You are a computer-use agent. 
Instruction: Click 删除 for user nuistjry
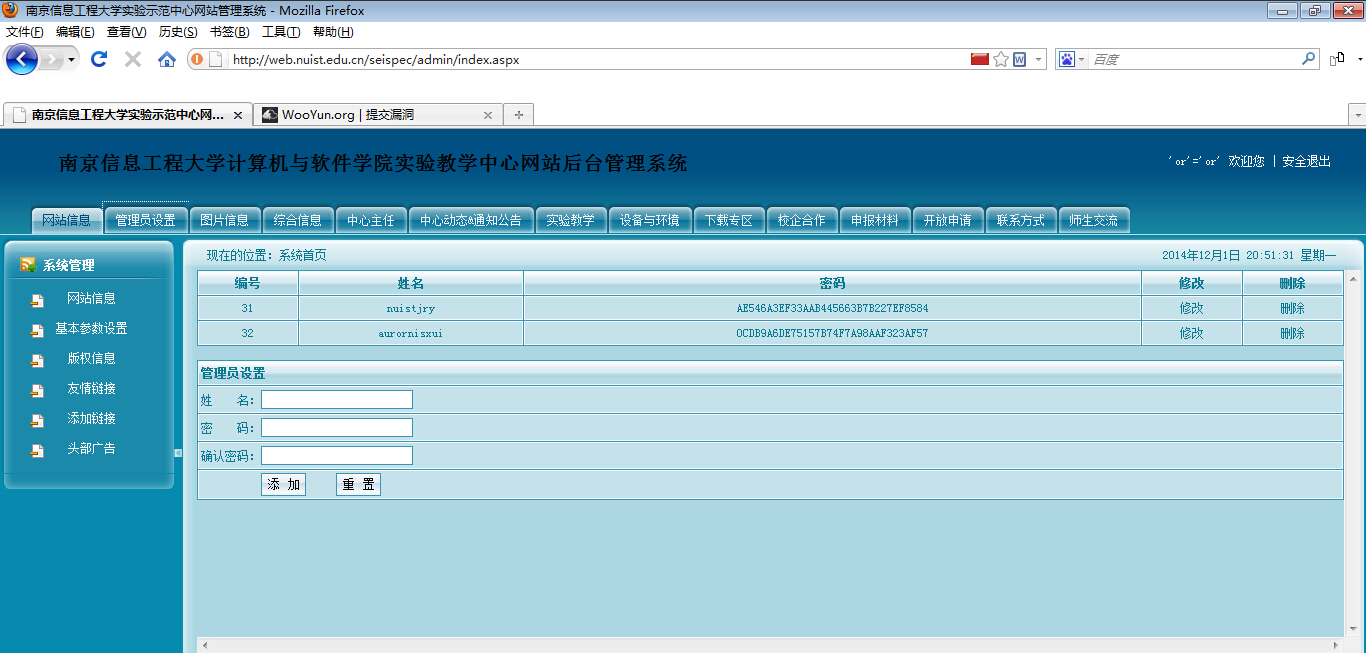1292,308
